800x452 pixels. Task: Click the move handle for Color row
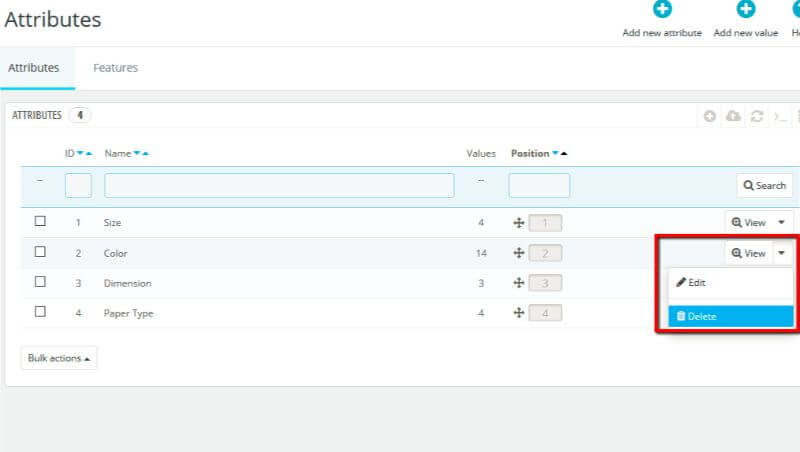(x=518, y=253)
